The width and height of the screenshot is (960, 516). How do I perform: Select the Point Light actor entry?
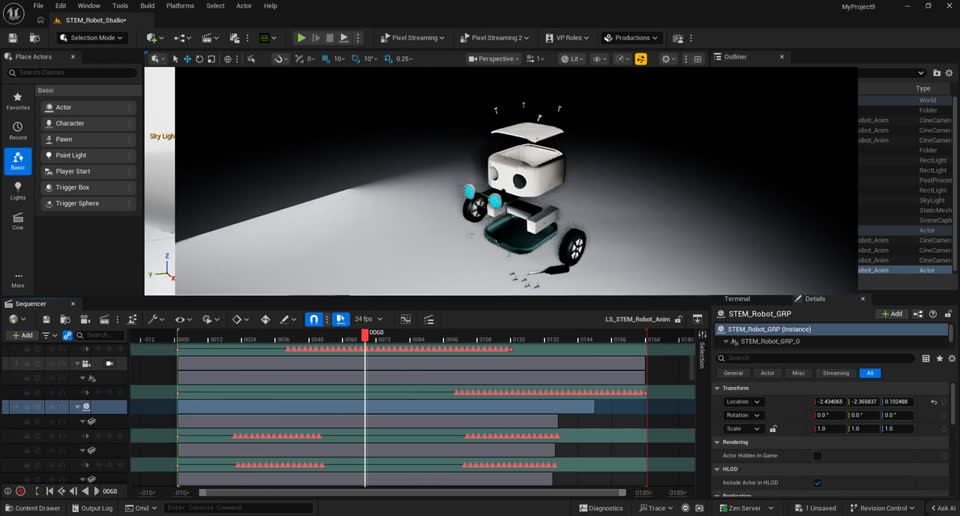88,155
